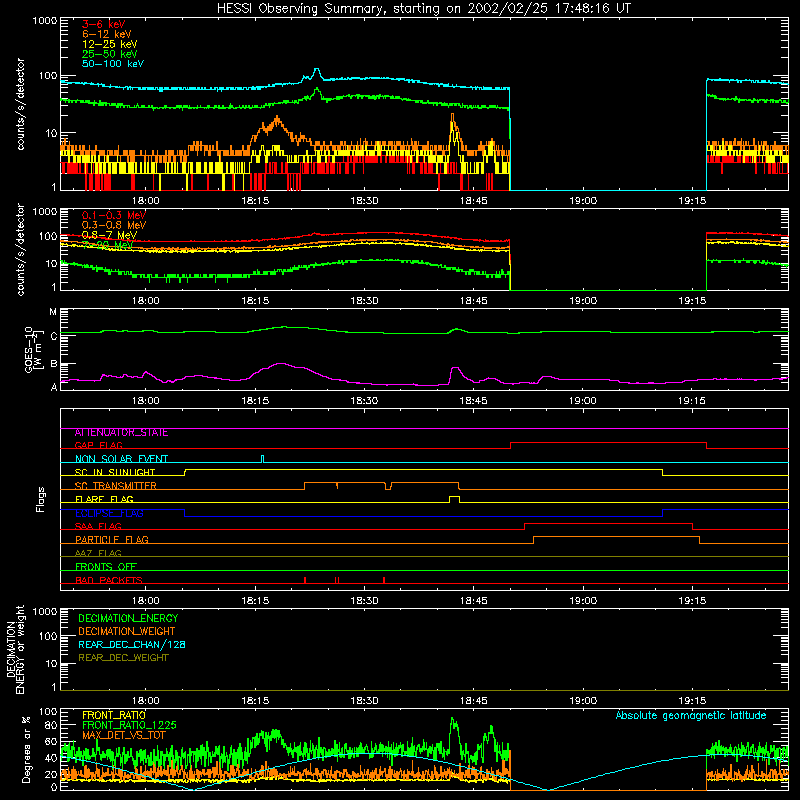Click the Absolute geomagnetic latitude label

tap(691, 716)
